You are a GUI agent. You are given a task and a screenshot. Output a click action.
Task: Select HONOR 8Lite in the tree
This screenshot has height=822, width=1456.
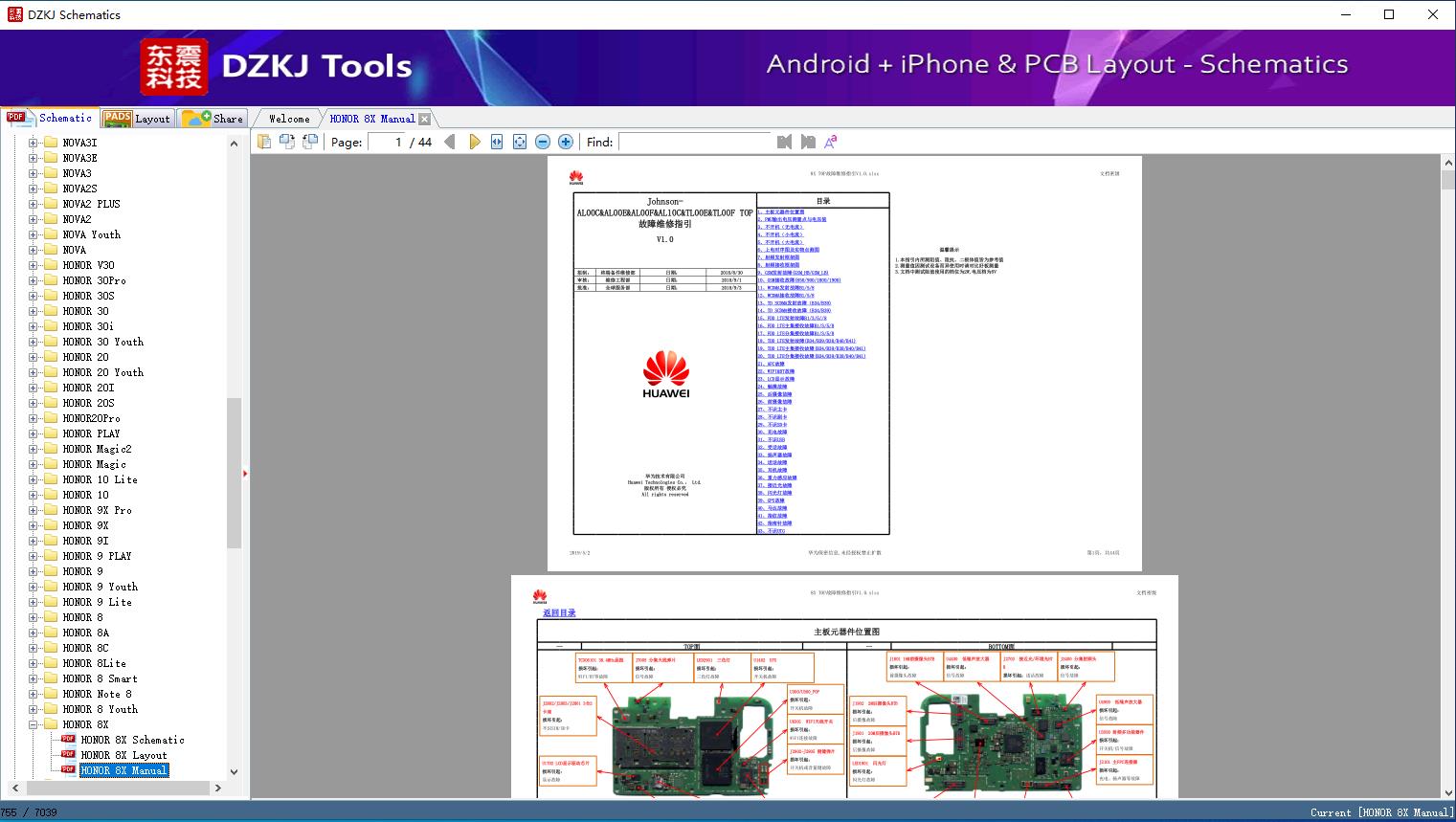click(94, 663)
